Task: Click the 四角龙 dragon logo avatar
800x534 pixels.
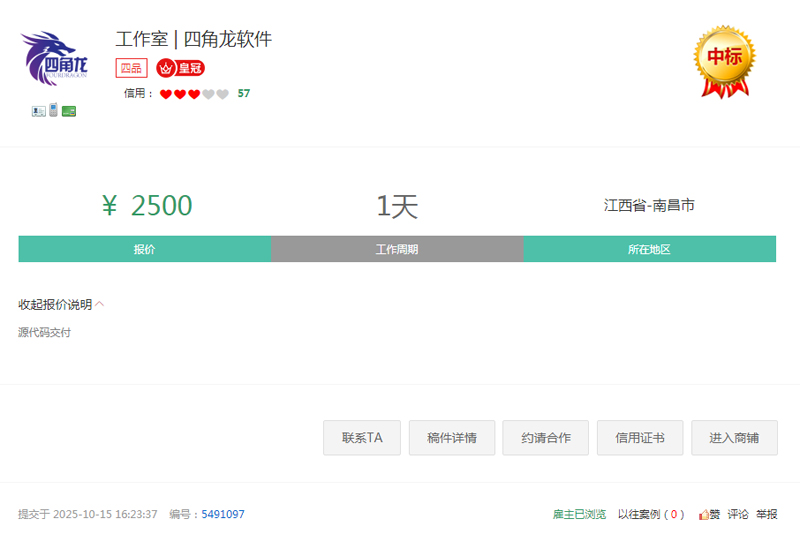Action: [55, 56]
